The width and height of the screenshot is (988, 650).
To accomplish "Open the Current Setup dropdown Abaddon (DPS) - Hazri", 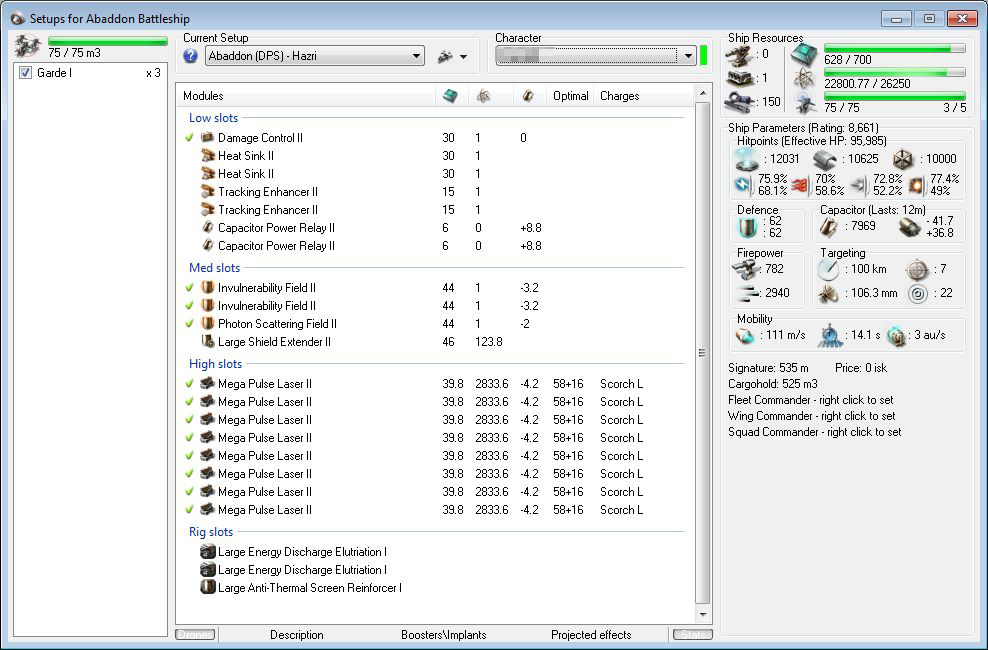I will tap(314, 56).
